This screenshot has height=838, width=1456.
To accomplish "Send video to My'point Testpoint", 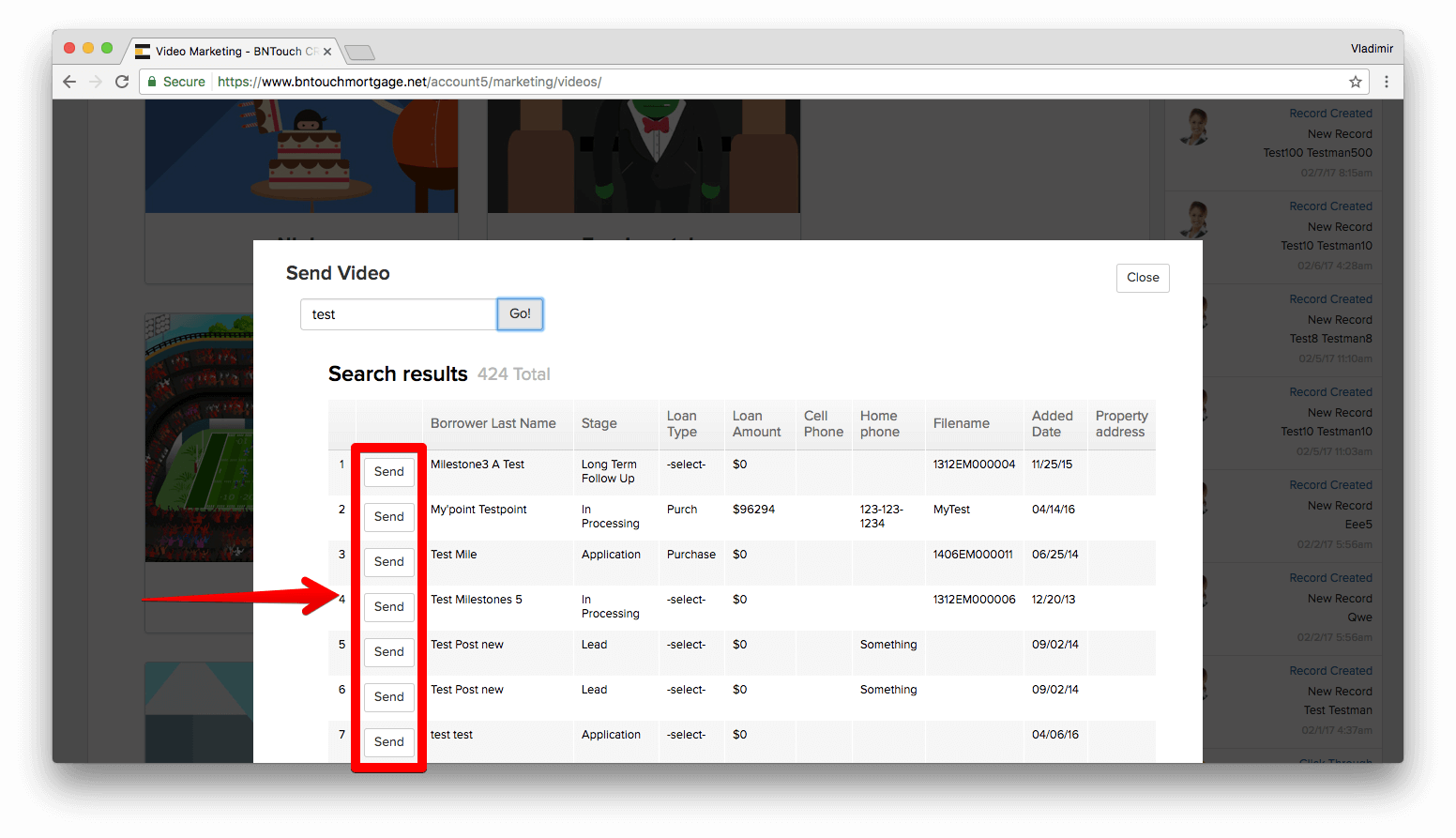I will coord(388,517).
